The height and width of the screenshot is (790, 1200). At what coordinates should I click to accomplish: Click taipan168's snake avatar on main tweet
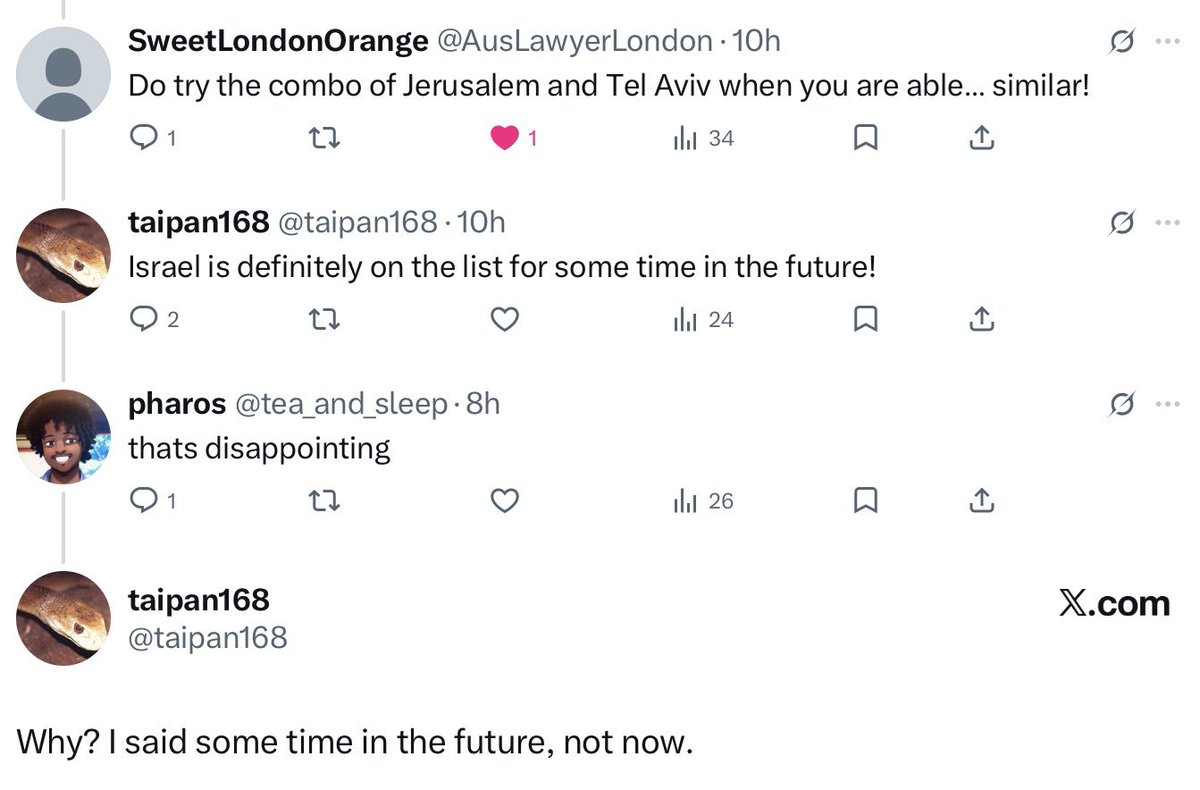pyautogui.click(x=63, y=618)
